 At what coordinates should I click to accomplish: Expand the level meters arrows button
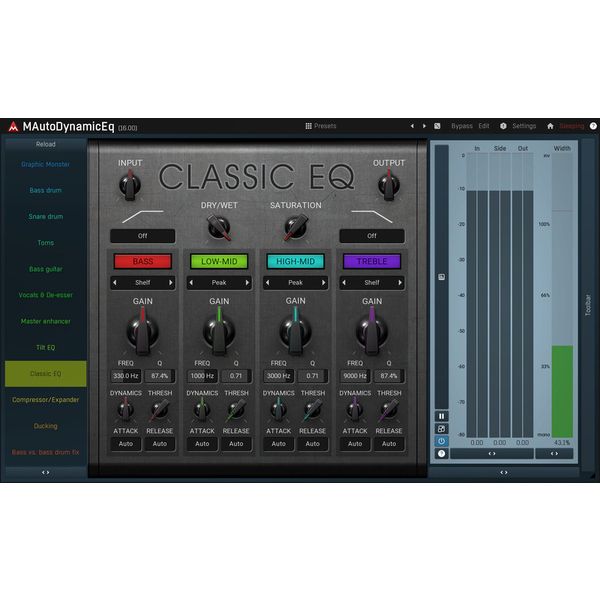[492, 453]
